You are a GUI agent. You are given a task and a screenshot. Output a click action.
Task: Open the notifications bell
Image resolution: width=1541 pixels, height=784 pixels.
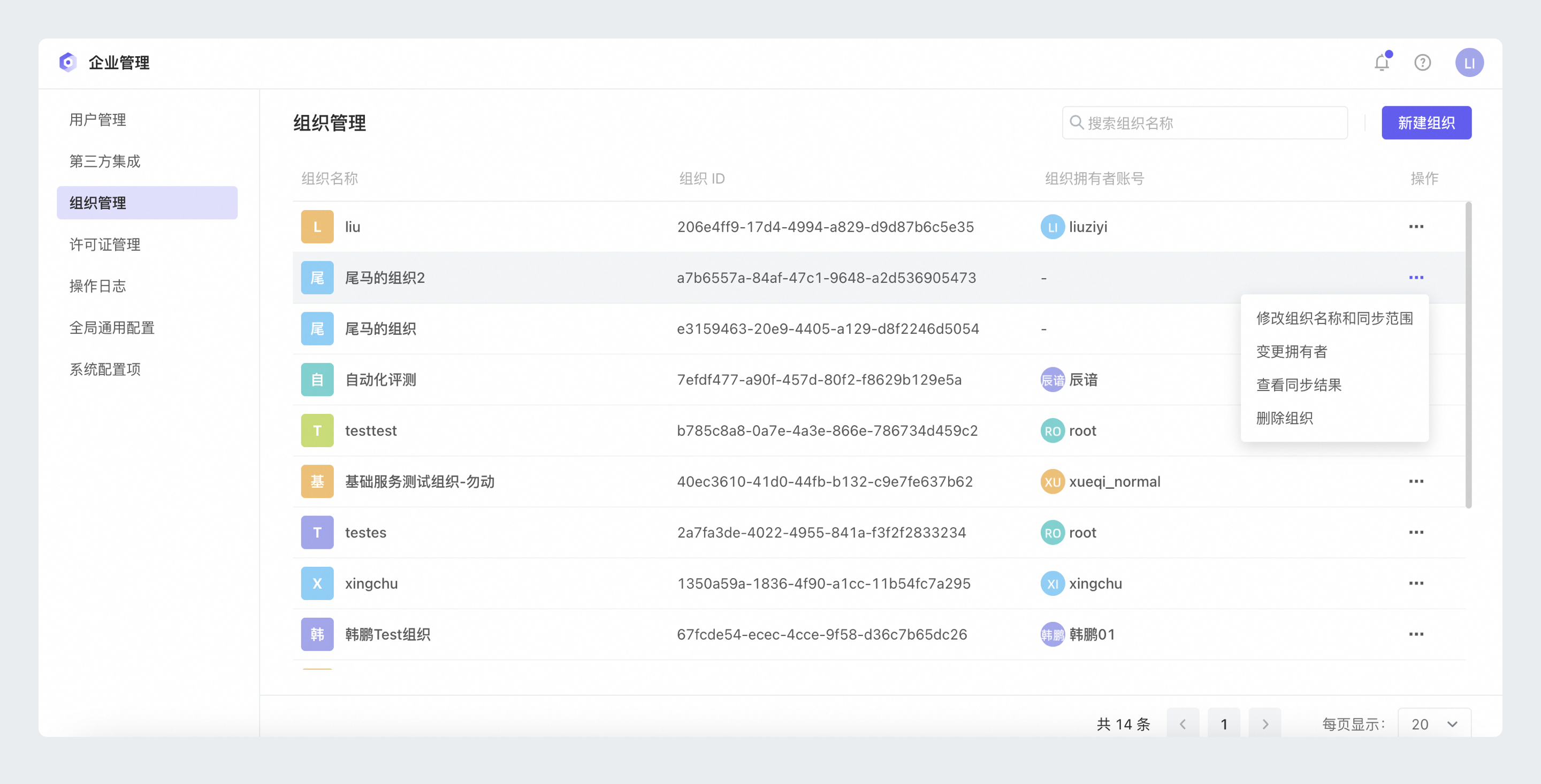pos(1381,62)
